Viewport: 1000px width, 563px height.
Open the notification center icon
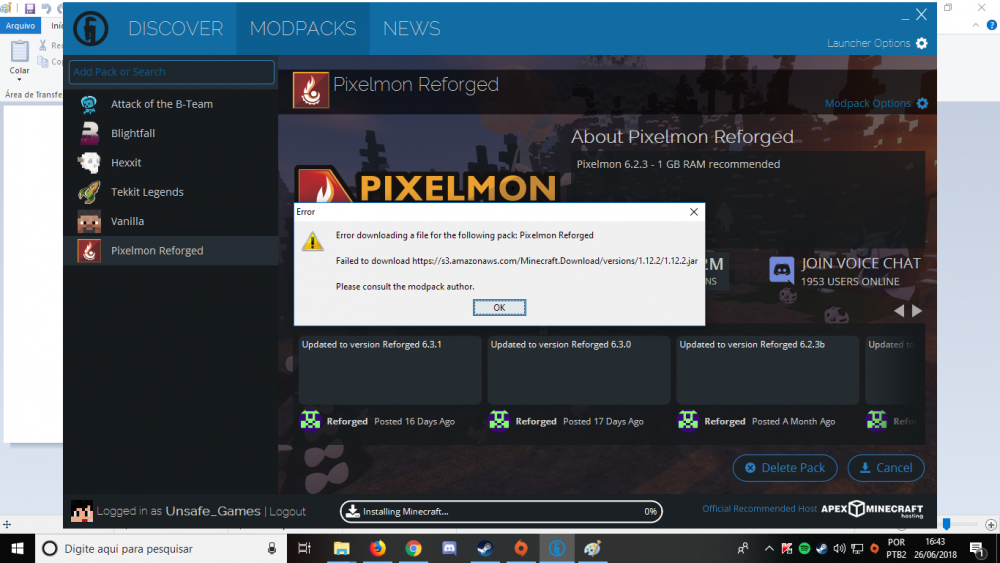tap(976, 549)
